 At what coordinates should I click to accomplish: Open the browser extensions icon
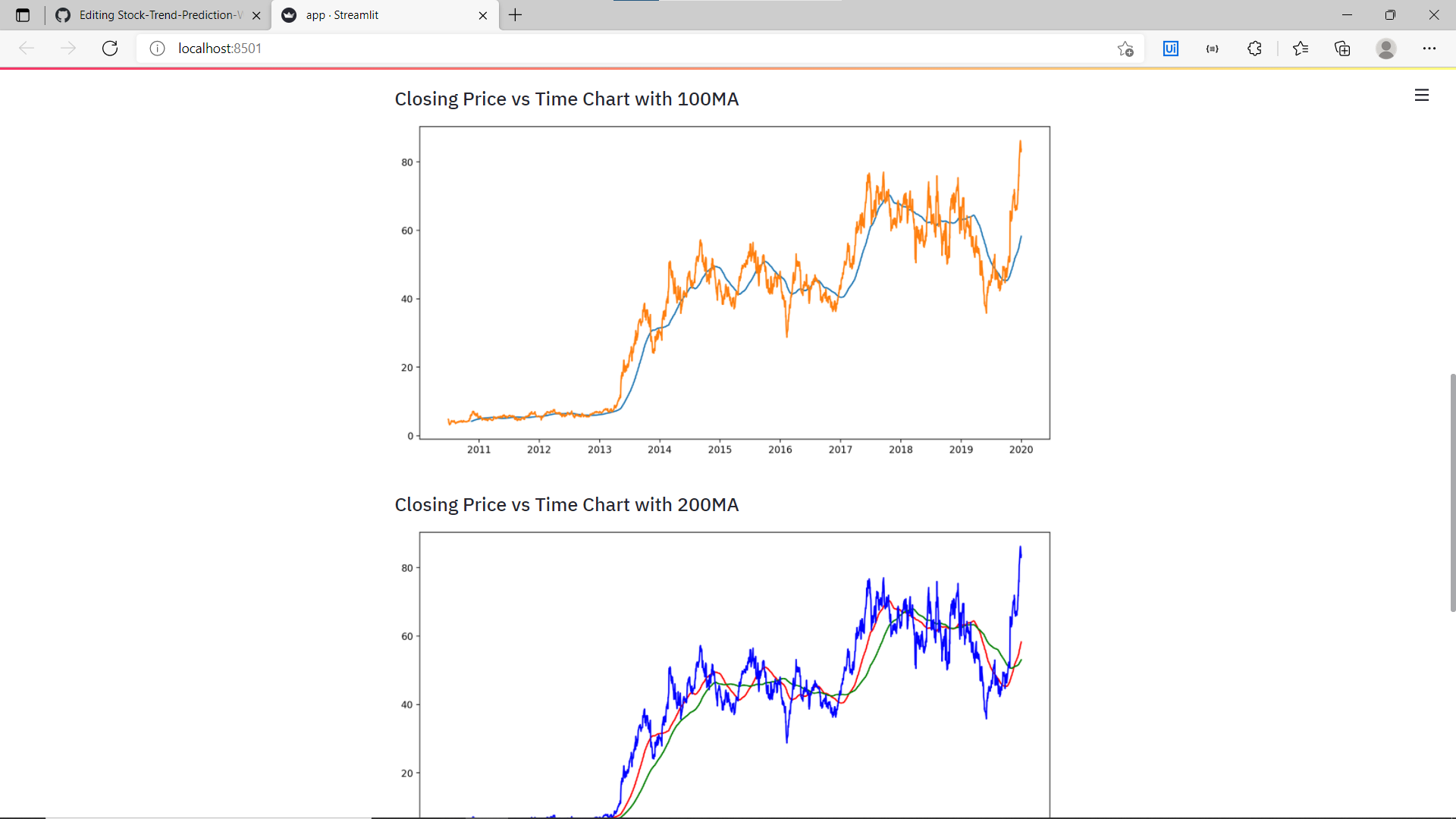click(1254, 49)
